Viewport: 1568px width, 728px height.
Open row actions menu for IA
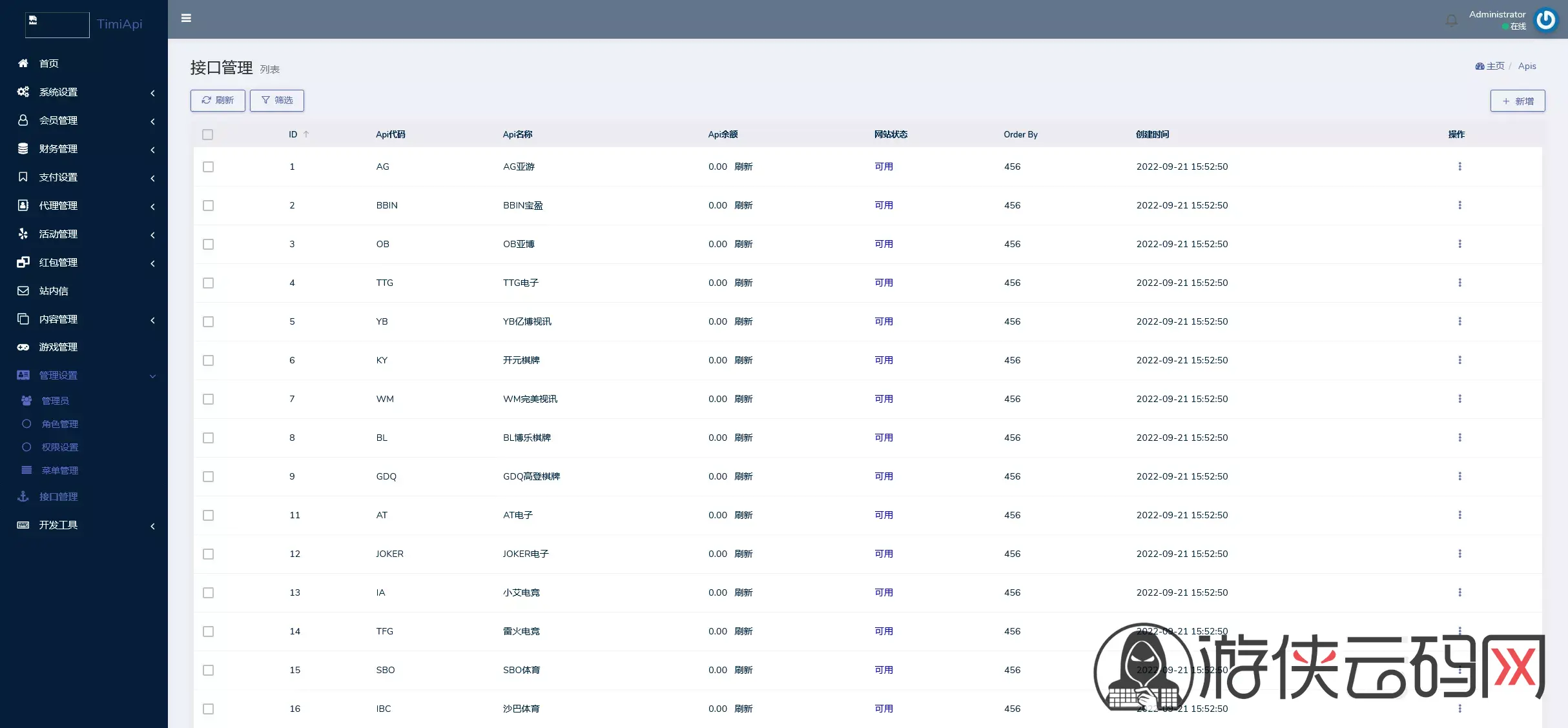click(x=1460, y=592)
